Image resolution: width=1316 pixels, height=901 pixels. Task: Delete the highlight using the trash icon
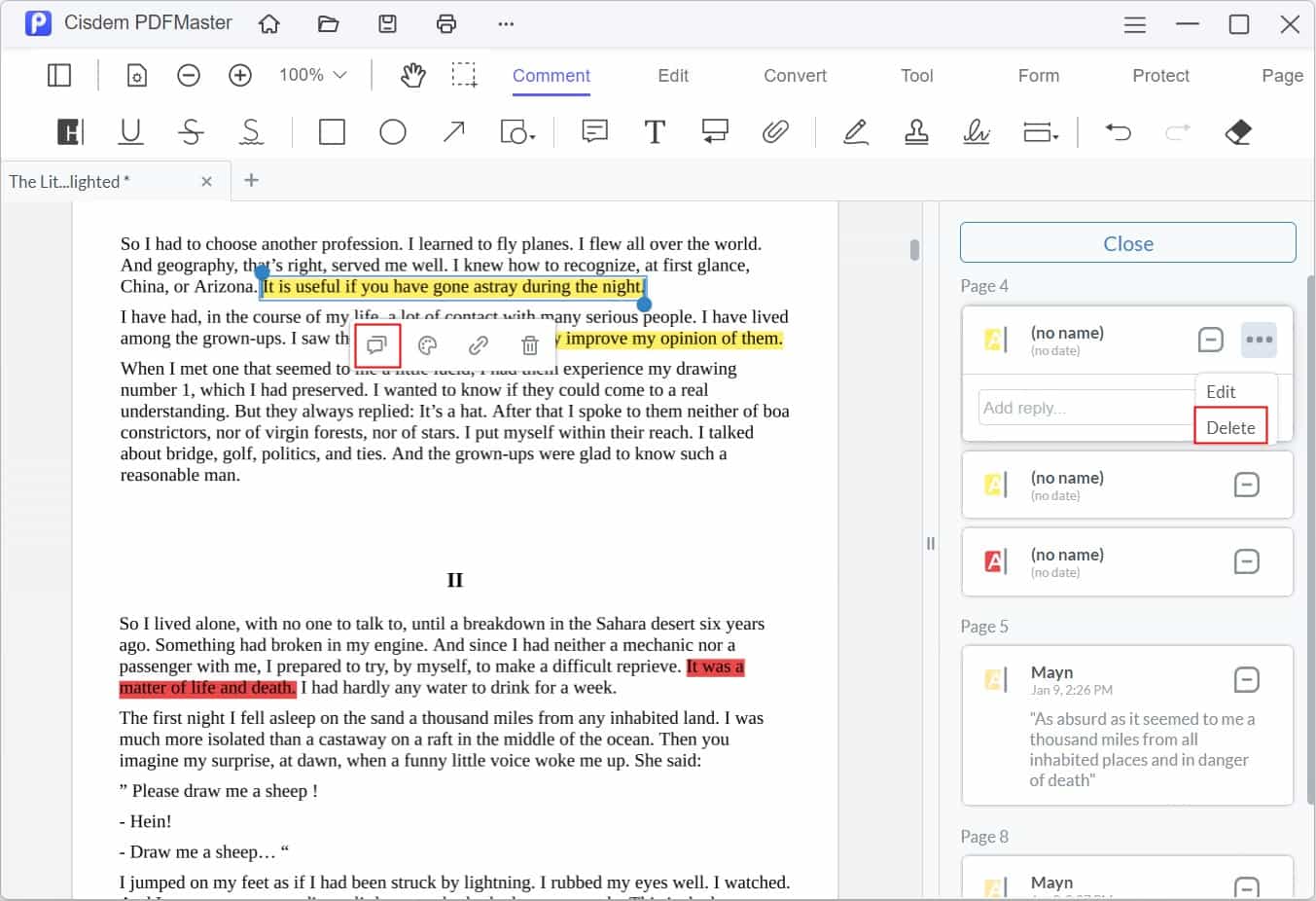(x=529, y=345)
